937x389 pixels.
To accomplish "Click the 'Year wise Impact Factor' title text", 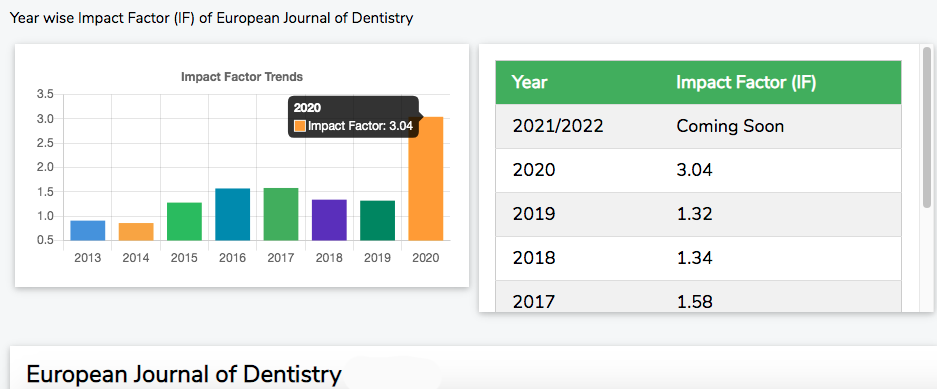I will click(212, 18).
